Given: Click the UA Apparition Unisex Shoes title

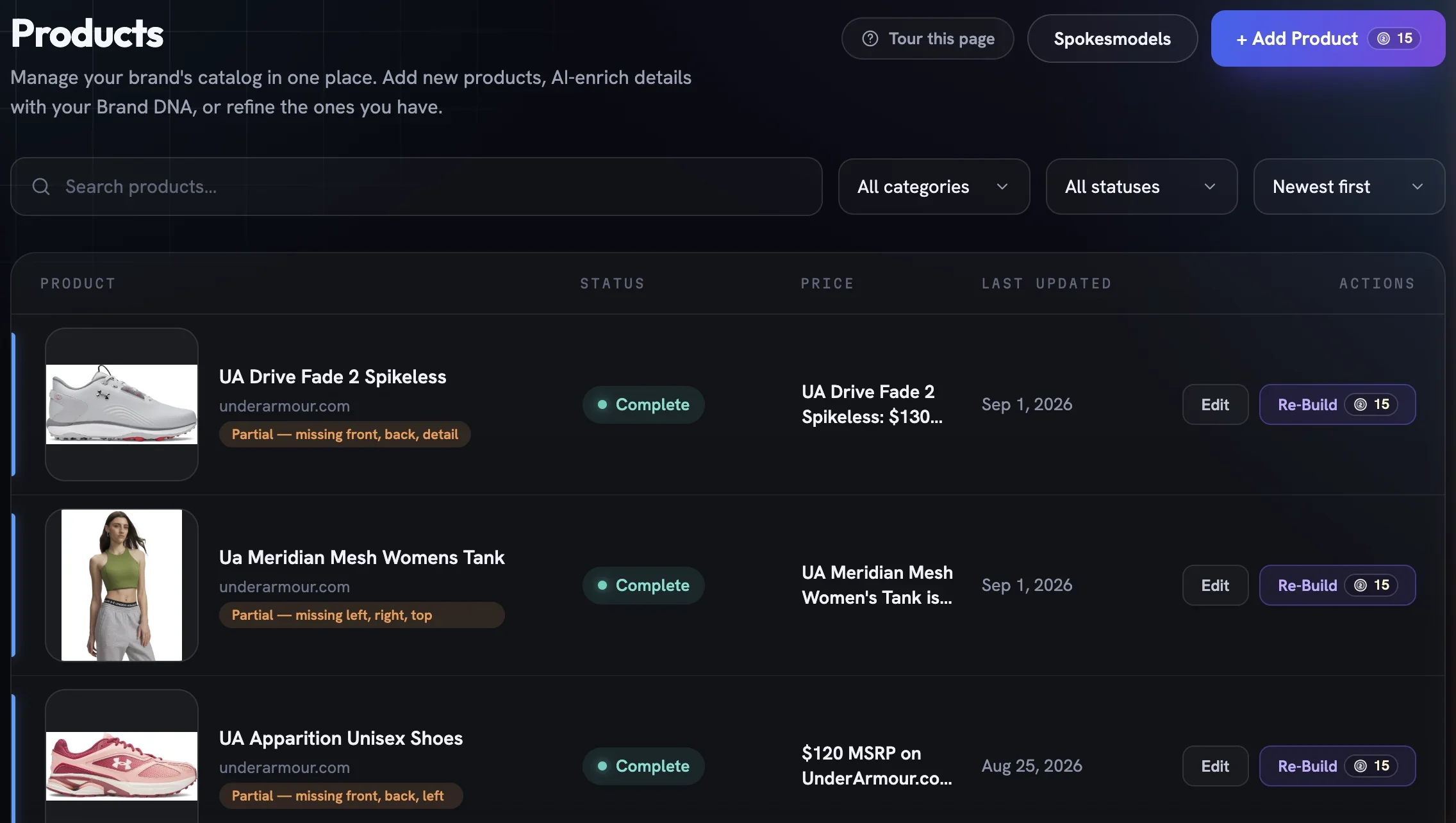Looking at the screenshot, I should [x=341, y=738].
